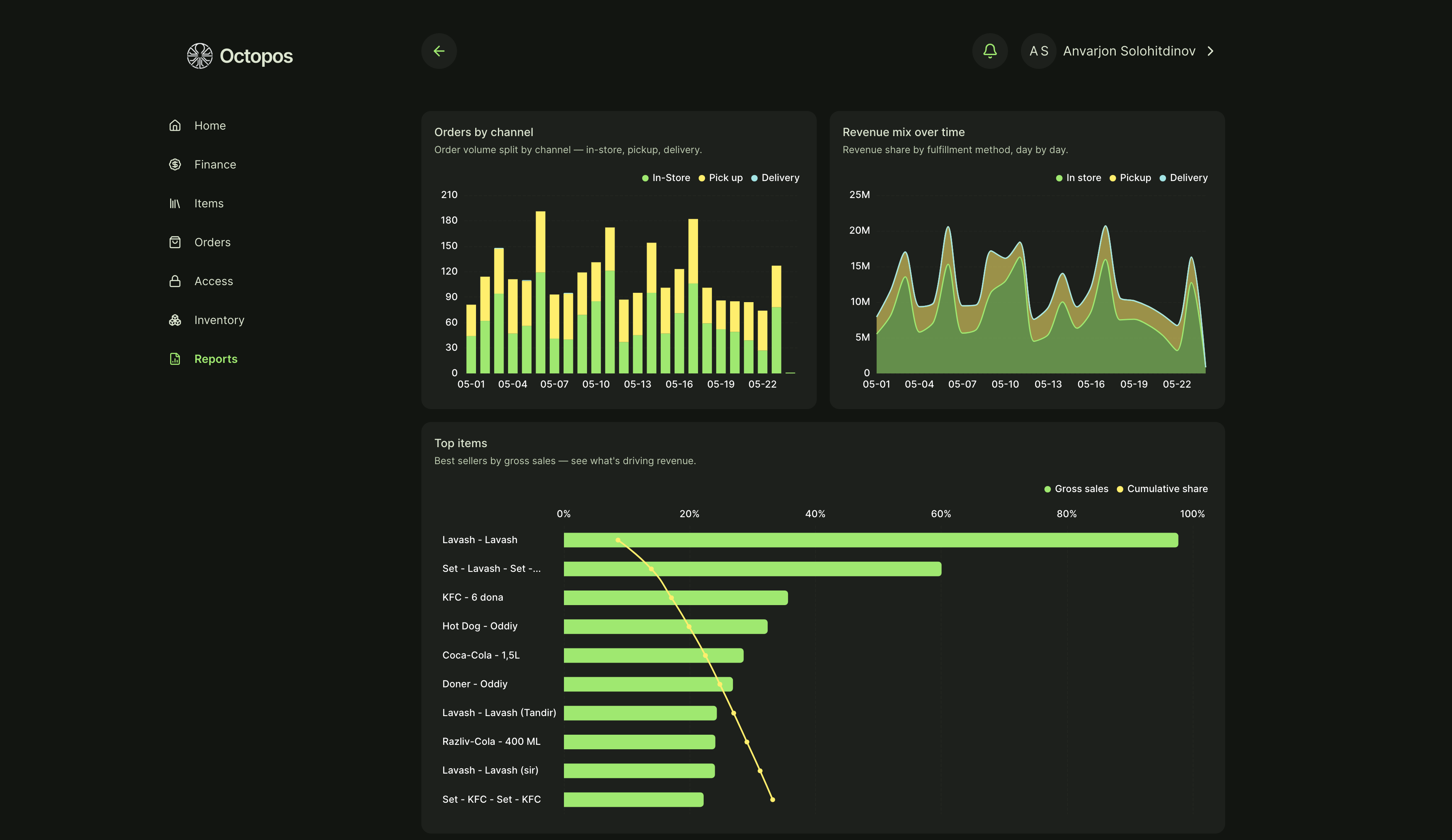Expand user menu chevron beside Anvarjon Solohitdinov
The image size is (1452, 840).
(x=1211, y=51)
